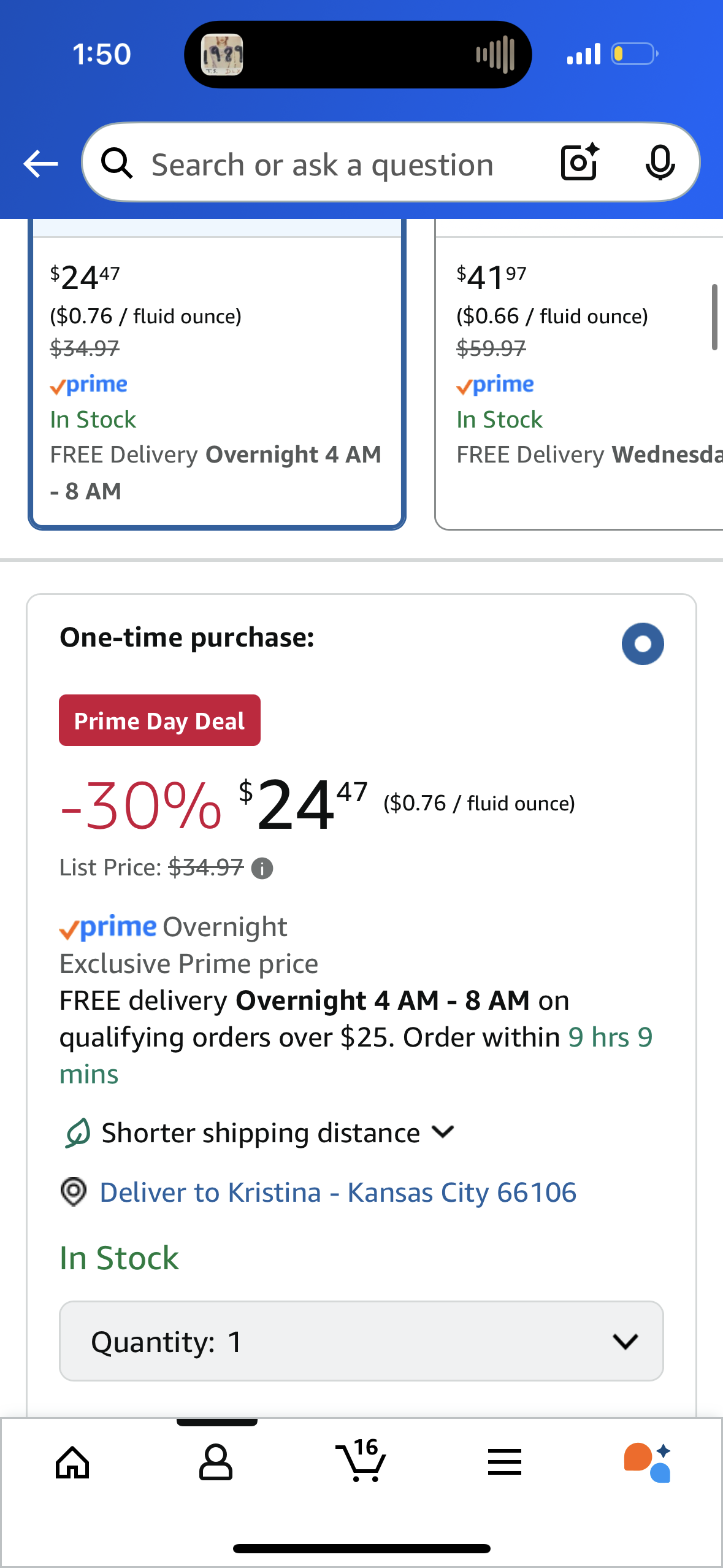Go to the Home tab
Image resolution: width=723 pixels, height=1568 pixels.
[x=72, y=1462]
